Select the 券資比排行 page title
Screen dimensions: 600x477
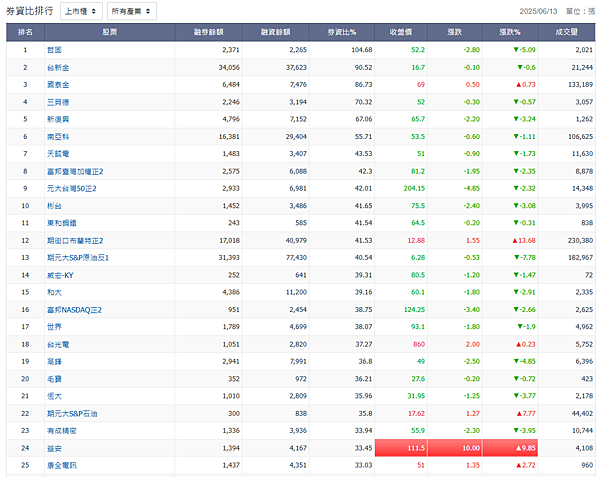(29, 11)
